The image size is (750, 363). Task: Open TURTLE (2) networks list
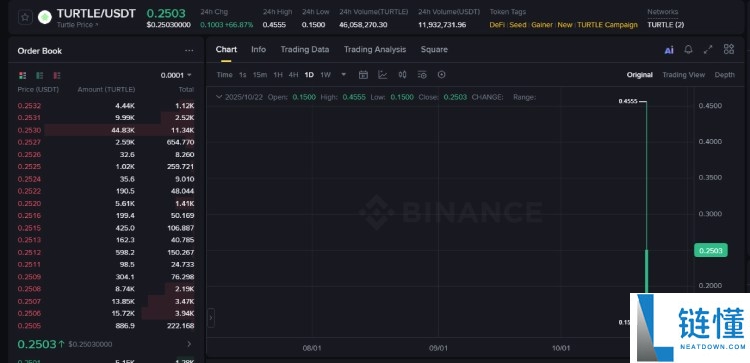(x=666, y=25)
